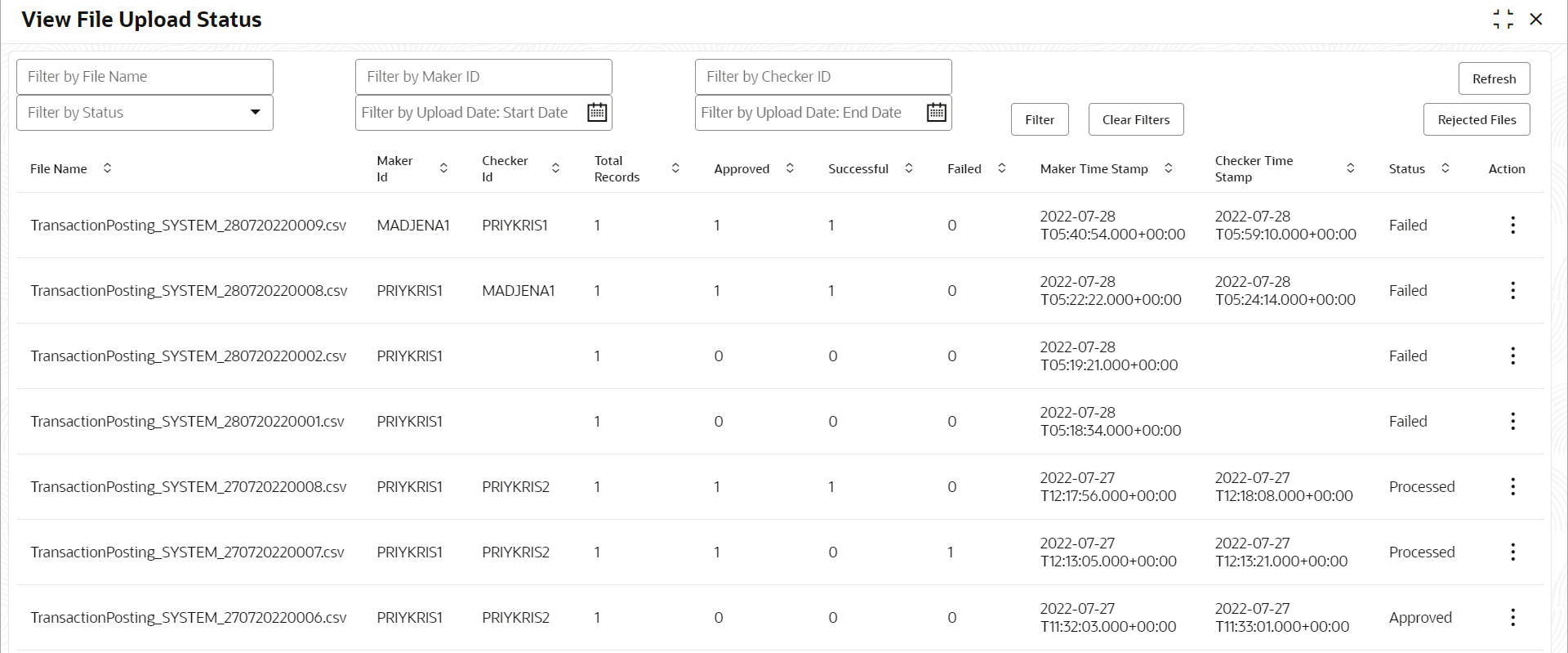The width and height of the screenshot is (1568, 653).
Task: Click maker timestamp T05:40:54.000+00:00
Action: point(1112,235)
